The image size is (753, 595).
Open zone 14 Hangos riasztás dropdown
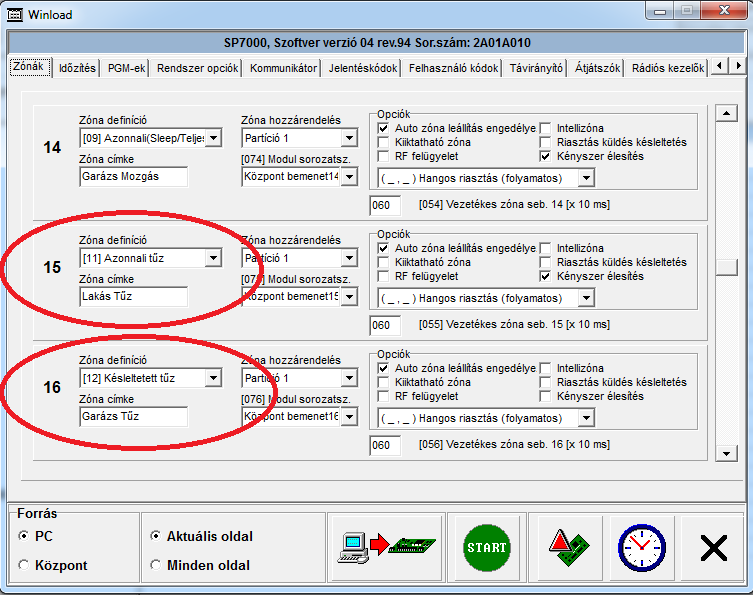coord(586,178)
